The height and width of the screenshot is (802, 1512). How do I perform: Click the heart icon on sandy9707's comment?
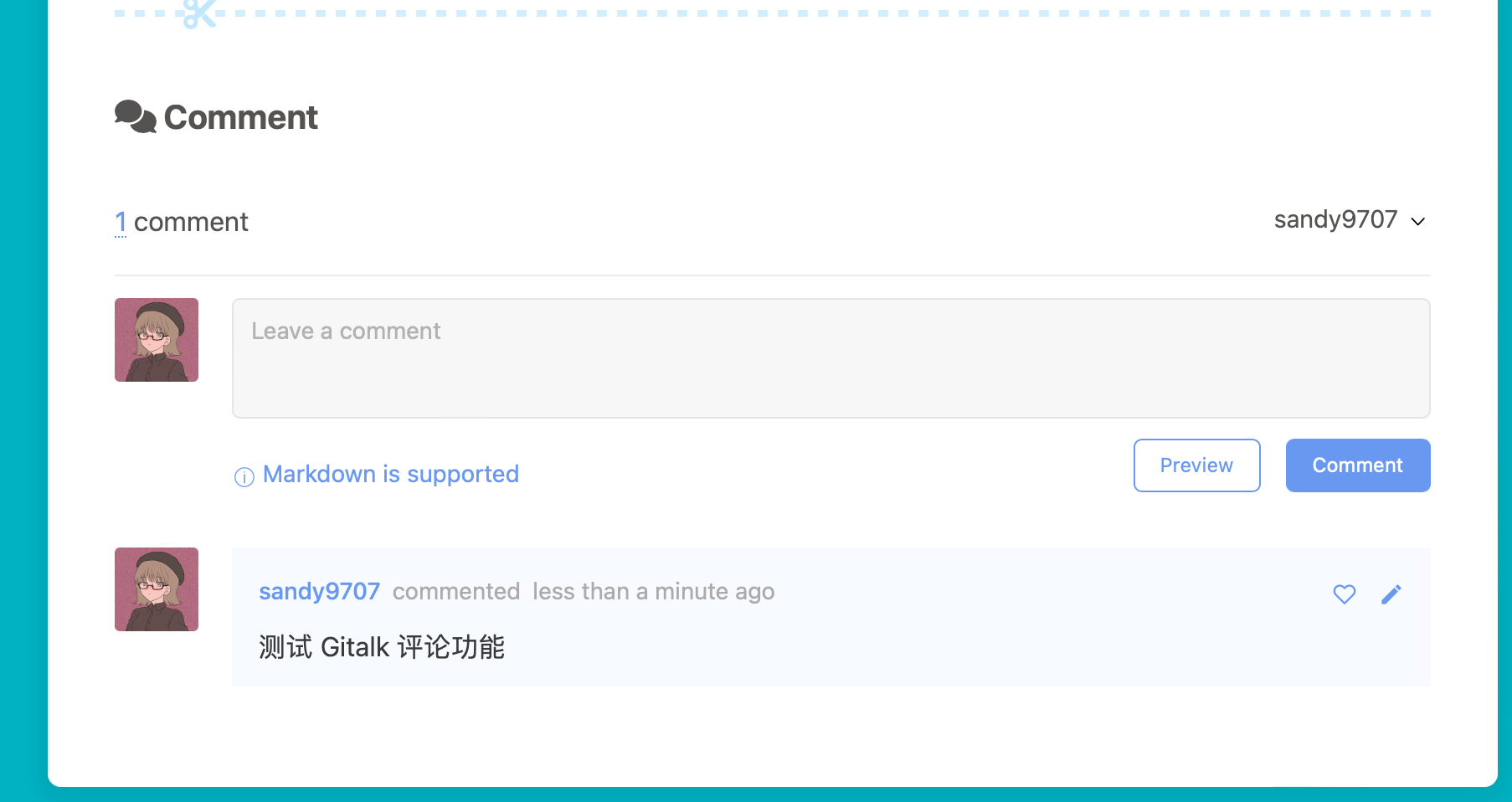[1344, 594]
